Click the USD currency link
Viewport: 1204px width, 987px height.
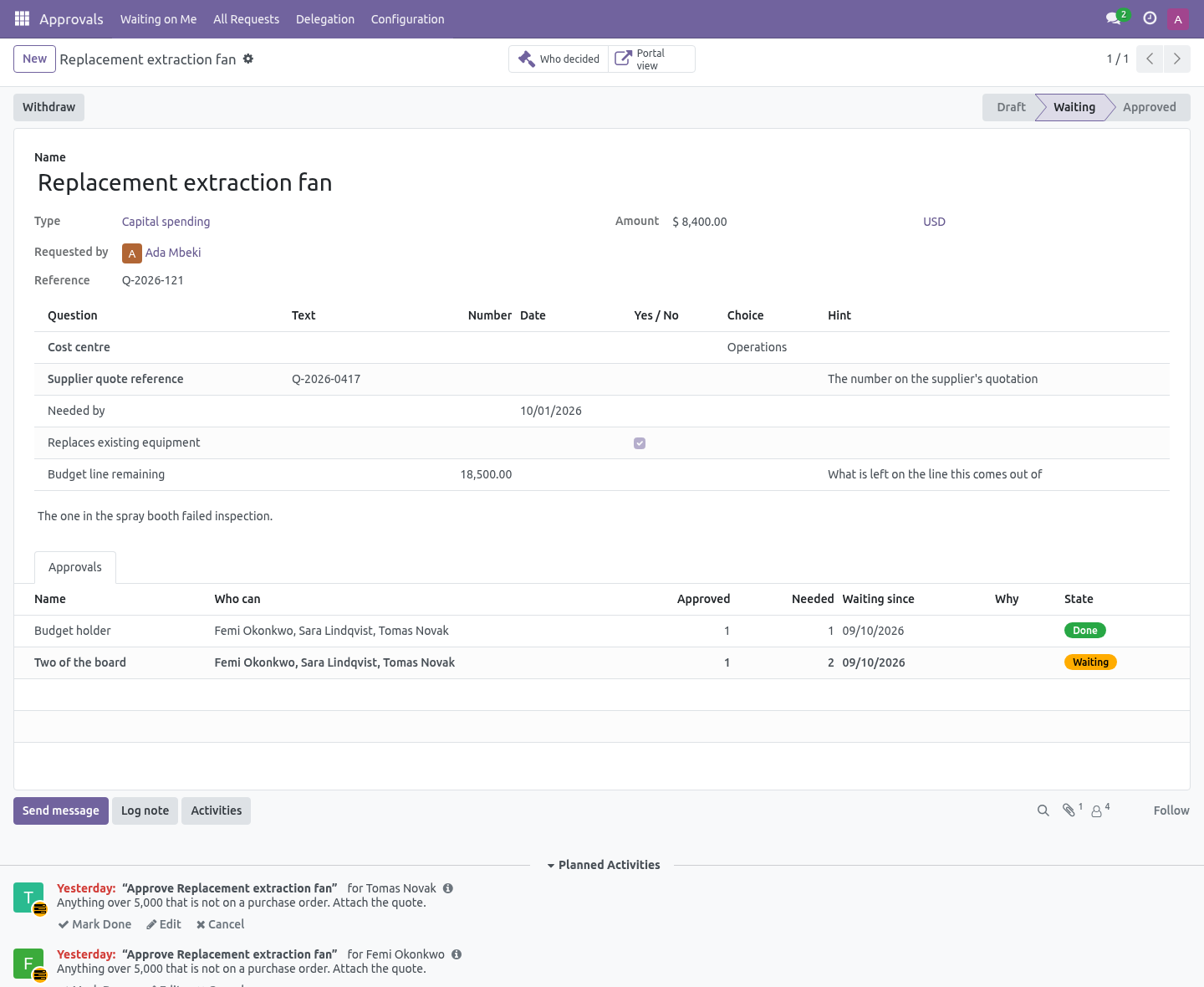coord(934,222)
